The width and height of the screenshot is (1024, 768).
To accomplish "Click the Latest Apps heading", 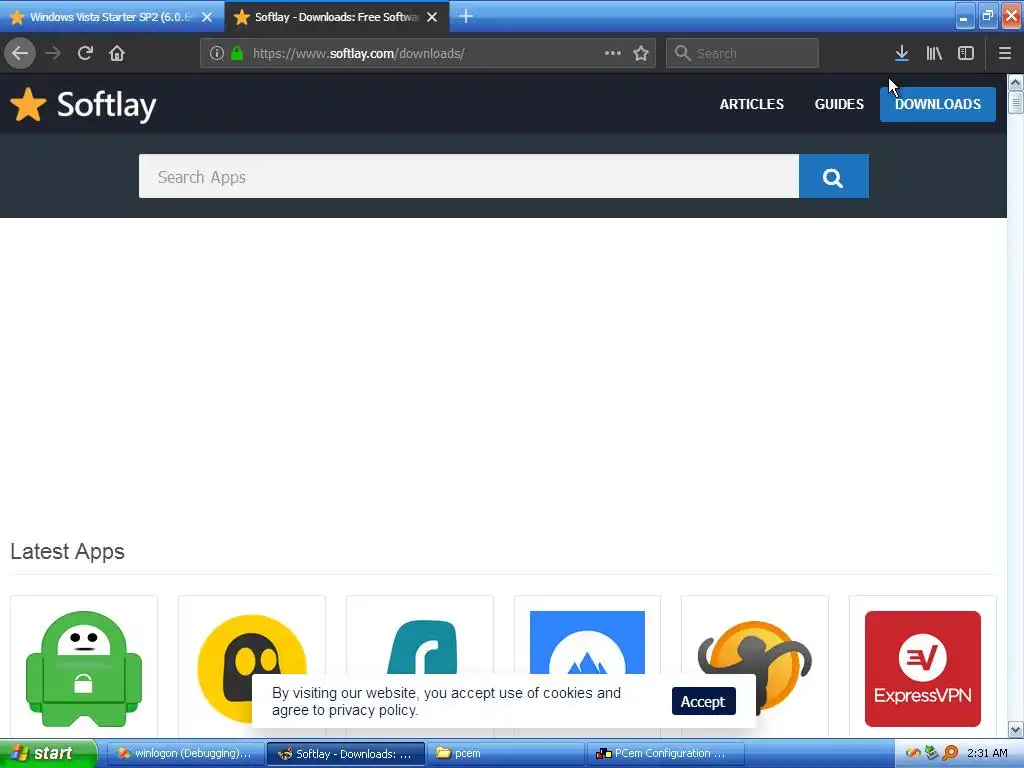I will pyautogui.click(x=67, y=552).
